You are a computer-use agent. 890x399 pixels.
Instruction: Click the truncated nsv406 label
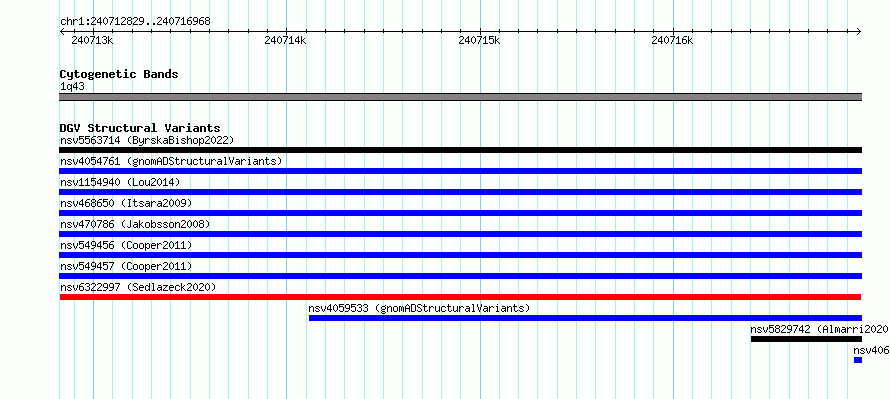(871, 350)
